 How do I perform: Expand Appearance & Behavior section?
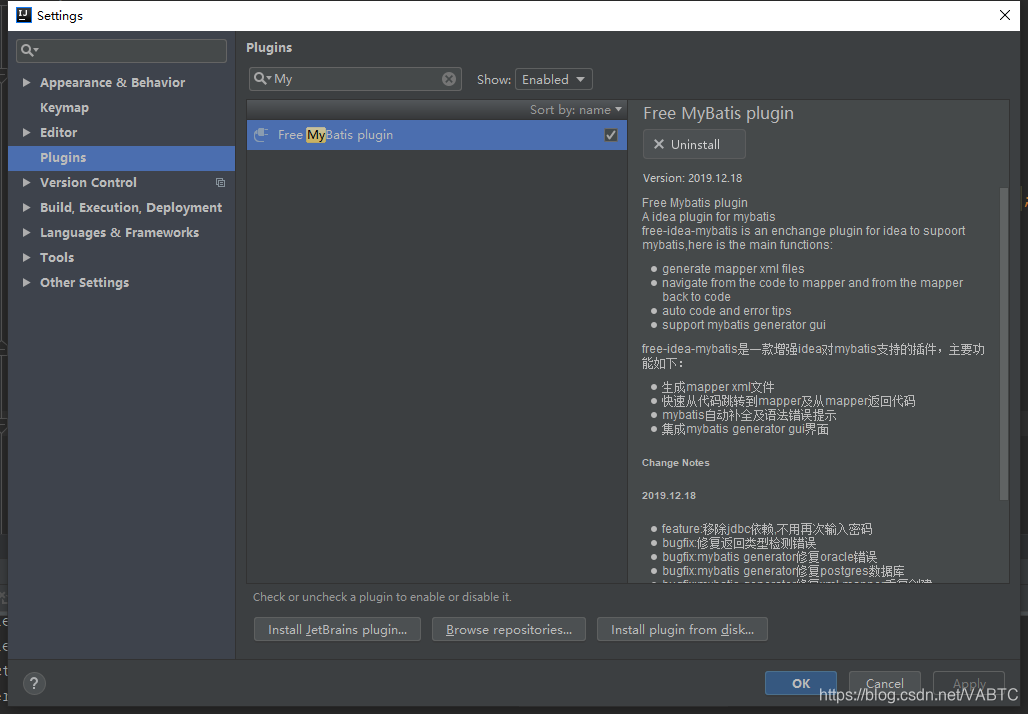point(26,82)
